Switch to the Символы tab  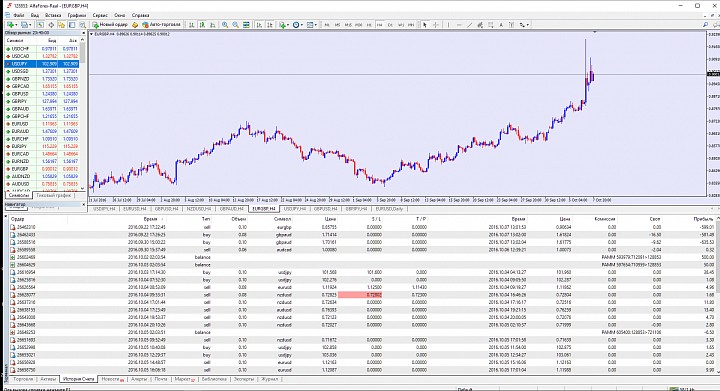[x=19, y=196]
